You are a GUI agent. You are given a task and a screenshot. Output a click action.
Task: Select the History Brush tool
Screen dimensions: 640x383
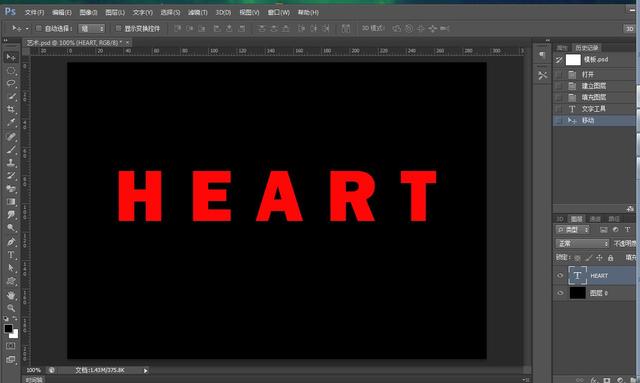(x=11, y=176)
